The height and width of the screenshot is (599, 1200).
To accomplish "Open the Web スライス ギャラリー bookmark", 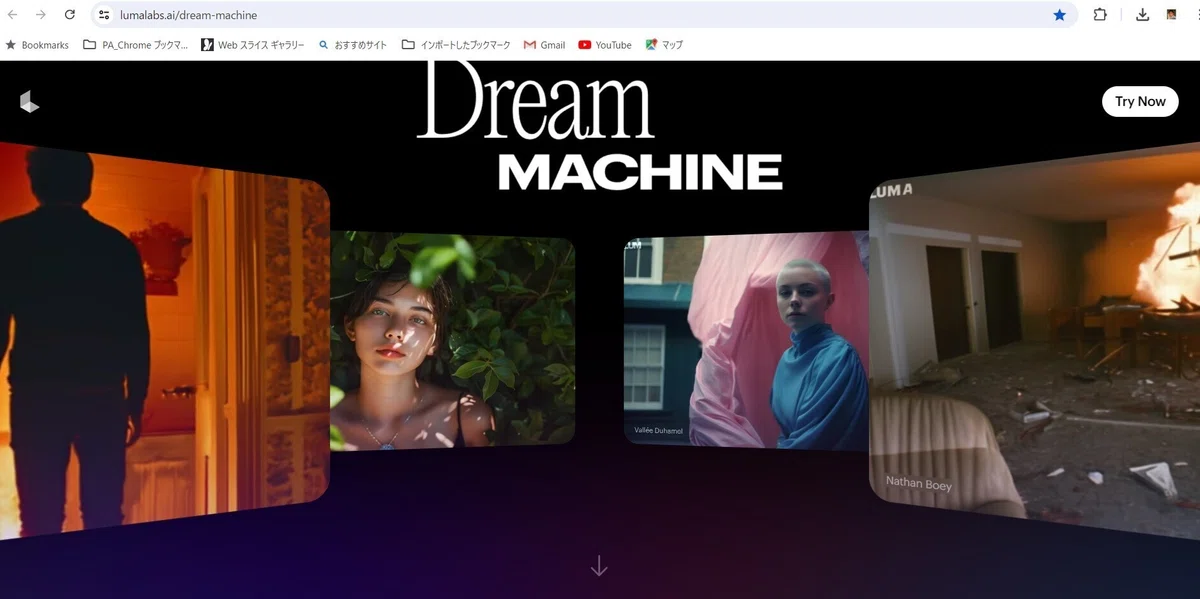I will click(x=253, y=45).
